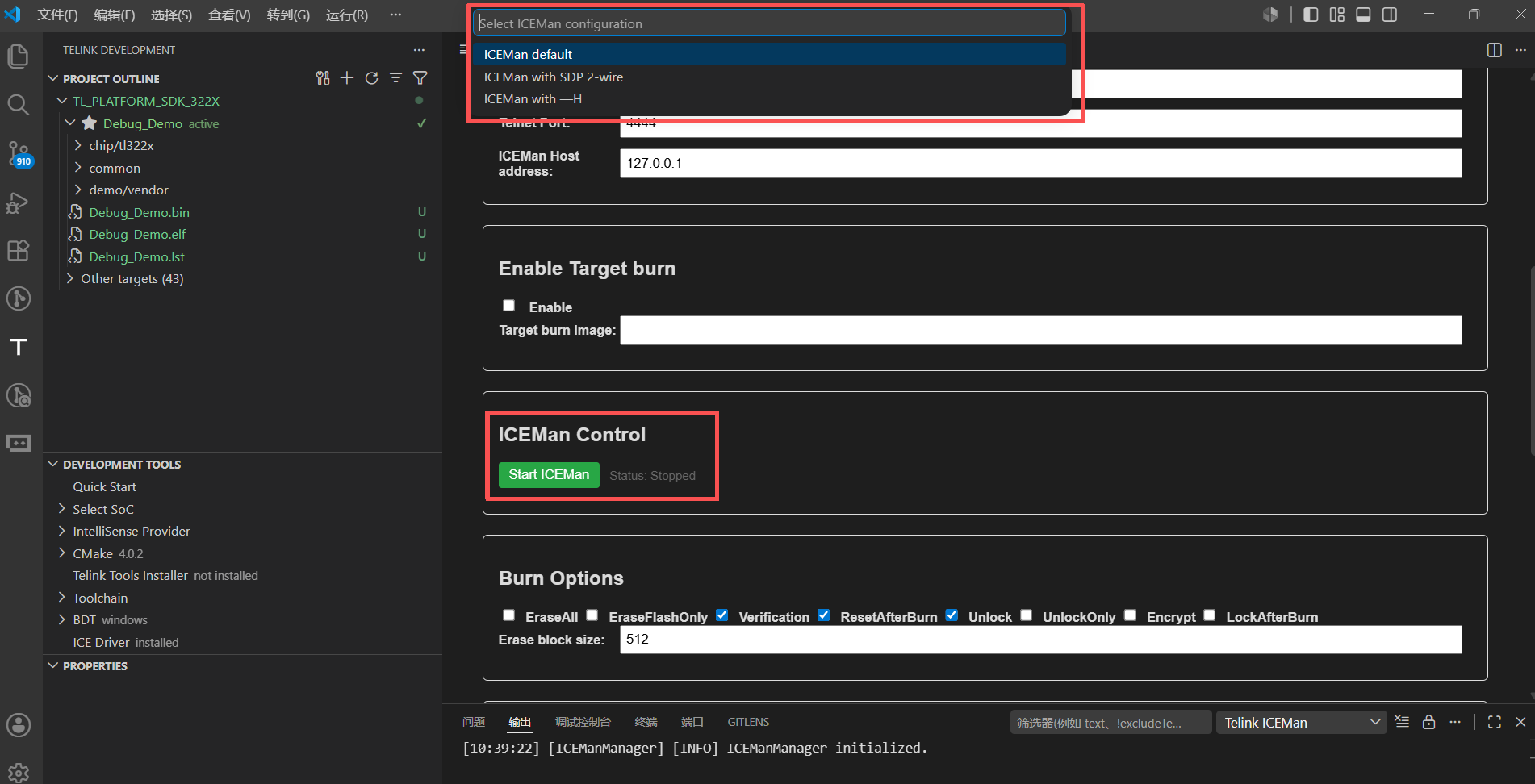1535x784 pixels.
Task: Select 'ICEMan with SDP 2-wire' option
Action: tap(769, 77)
